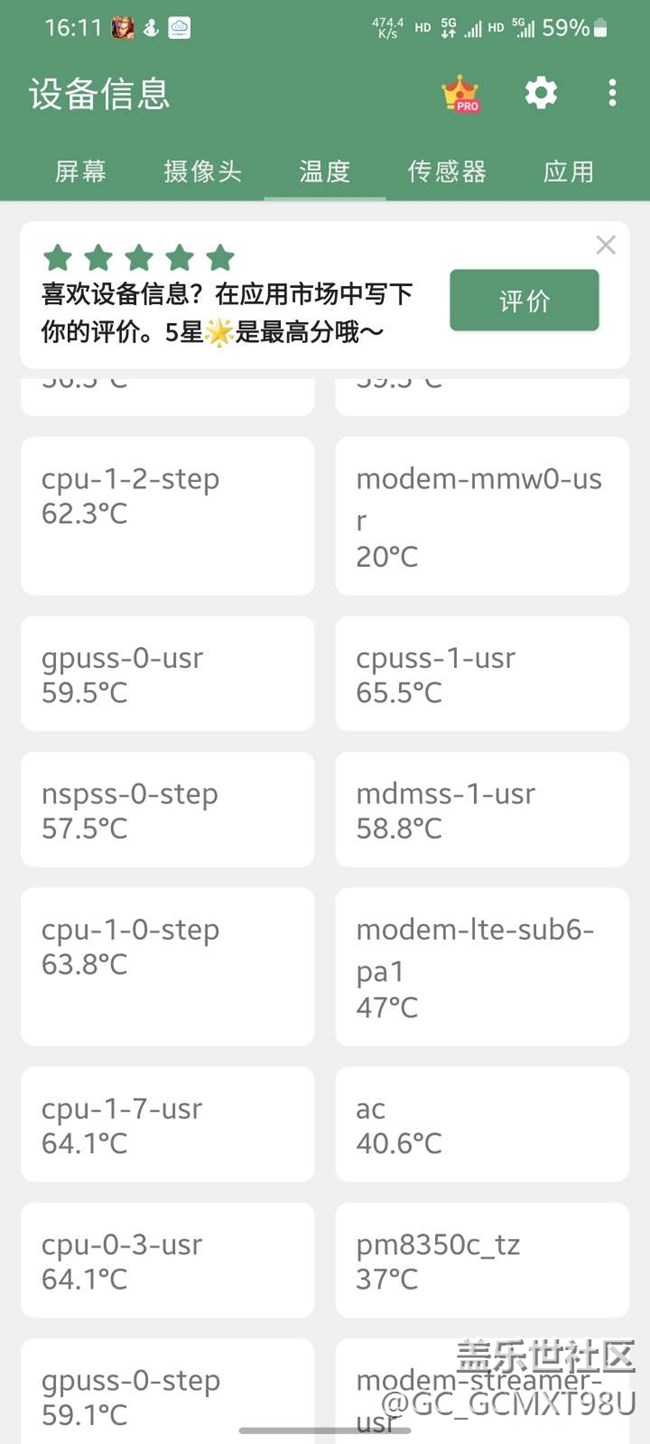Tap the gpuss-0-usr temperature card

167,673
